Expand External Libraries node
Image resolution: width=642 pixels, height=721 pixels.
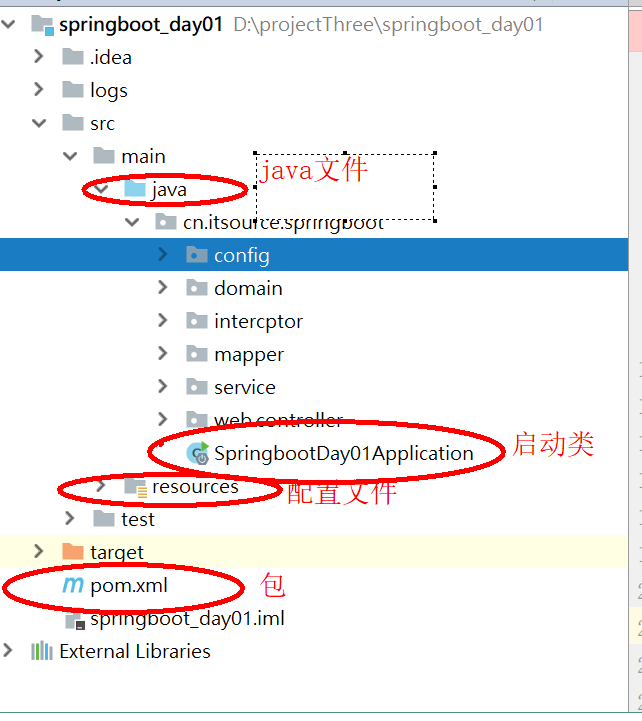[8, 650]
